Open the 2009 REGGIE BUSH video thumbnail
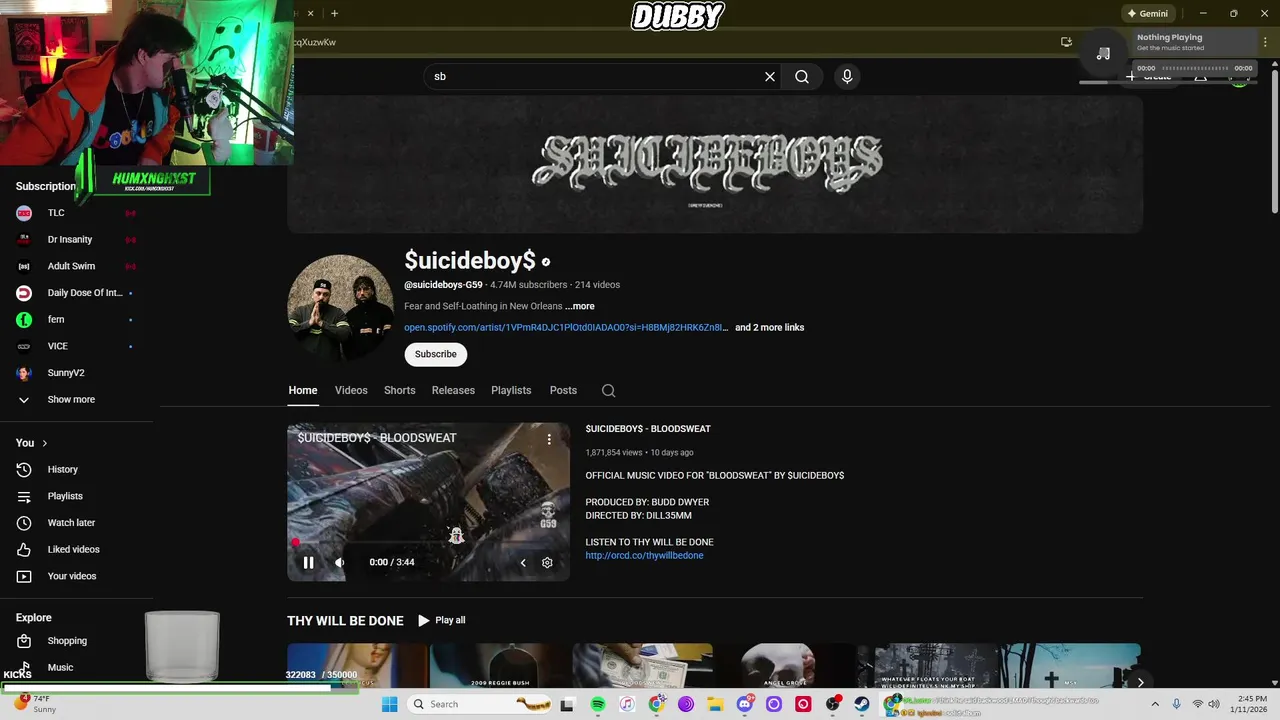Screen dimensions: 1280x720 500,666
